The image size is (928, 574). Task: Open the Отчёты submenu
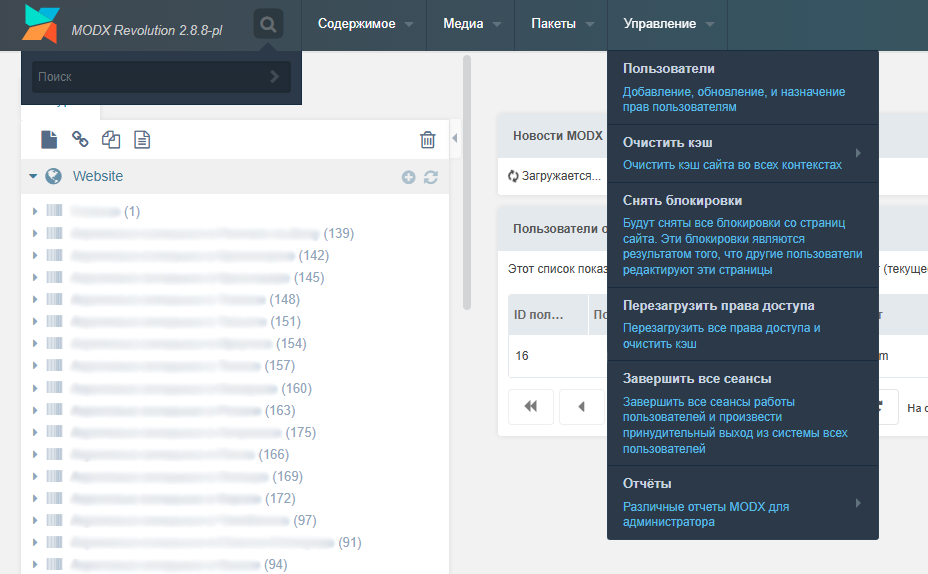(x=743, y=502)
